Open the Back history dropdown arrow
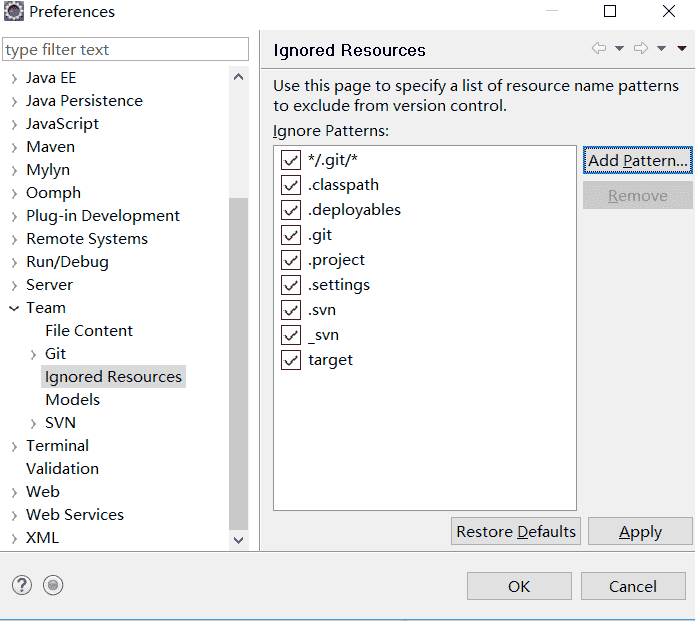 click(619, 49)
